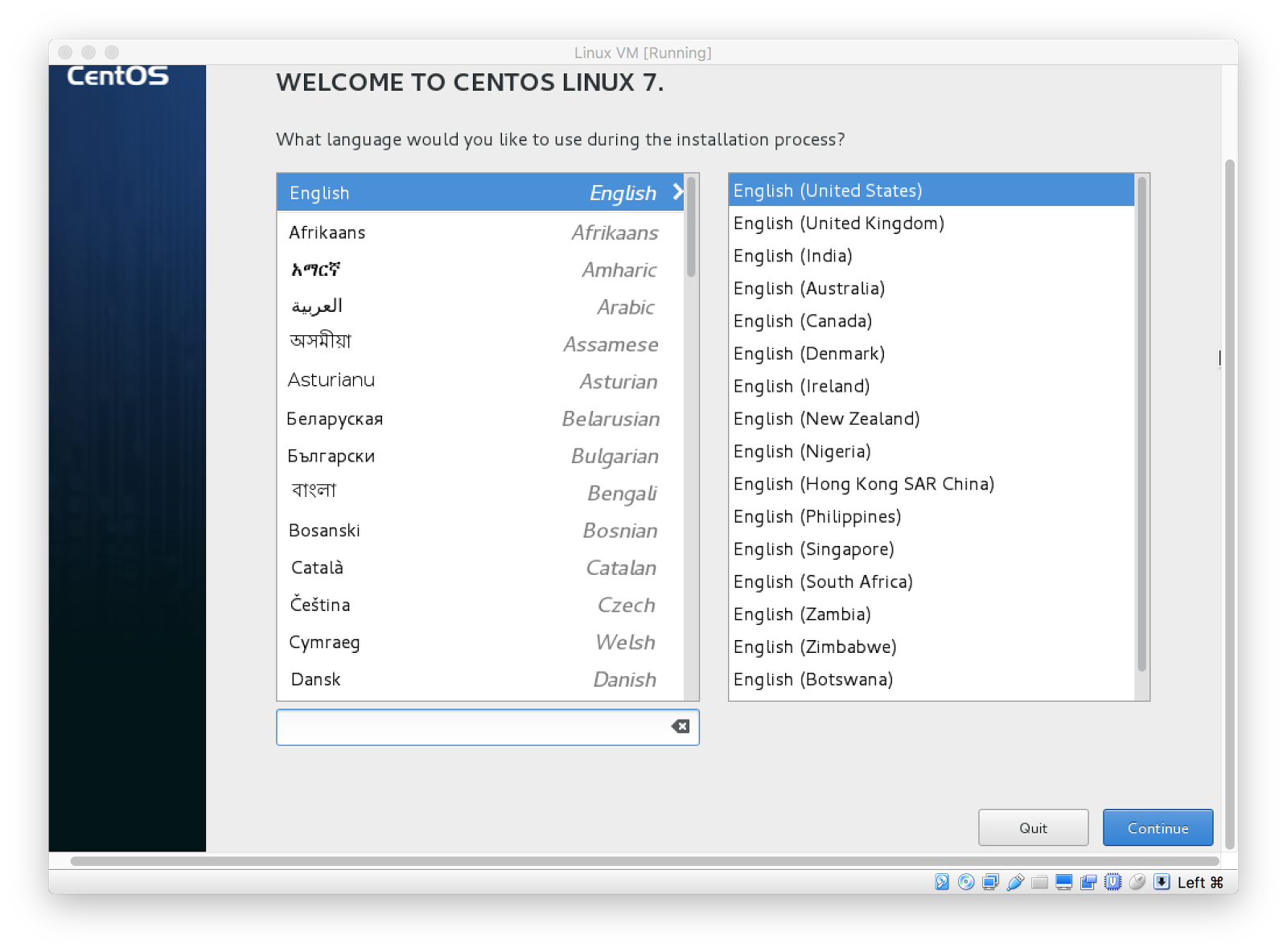Open the USB devices status icon
The width and height of the screenshot is (1287, 952).
[x=1015, y=882]
